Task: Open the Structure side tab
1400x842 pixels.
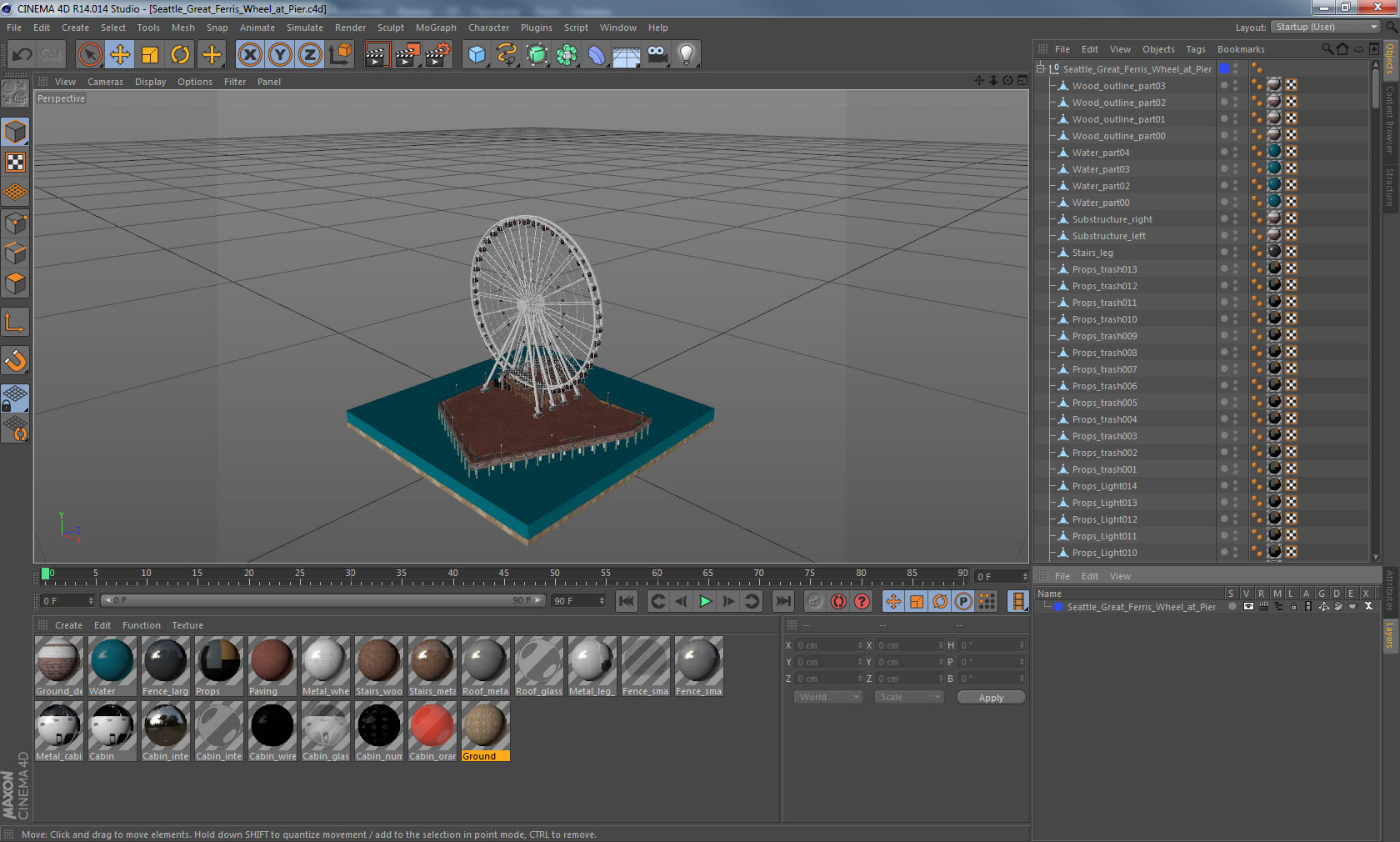Action: [1390, 187]
